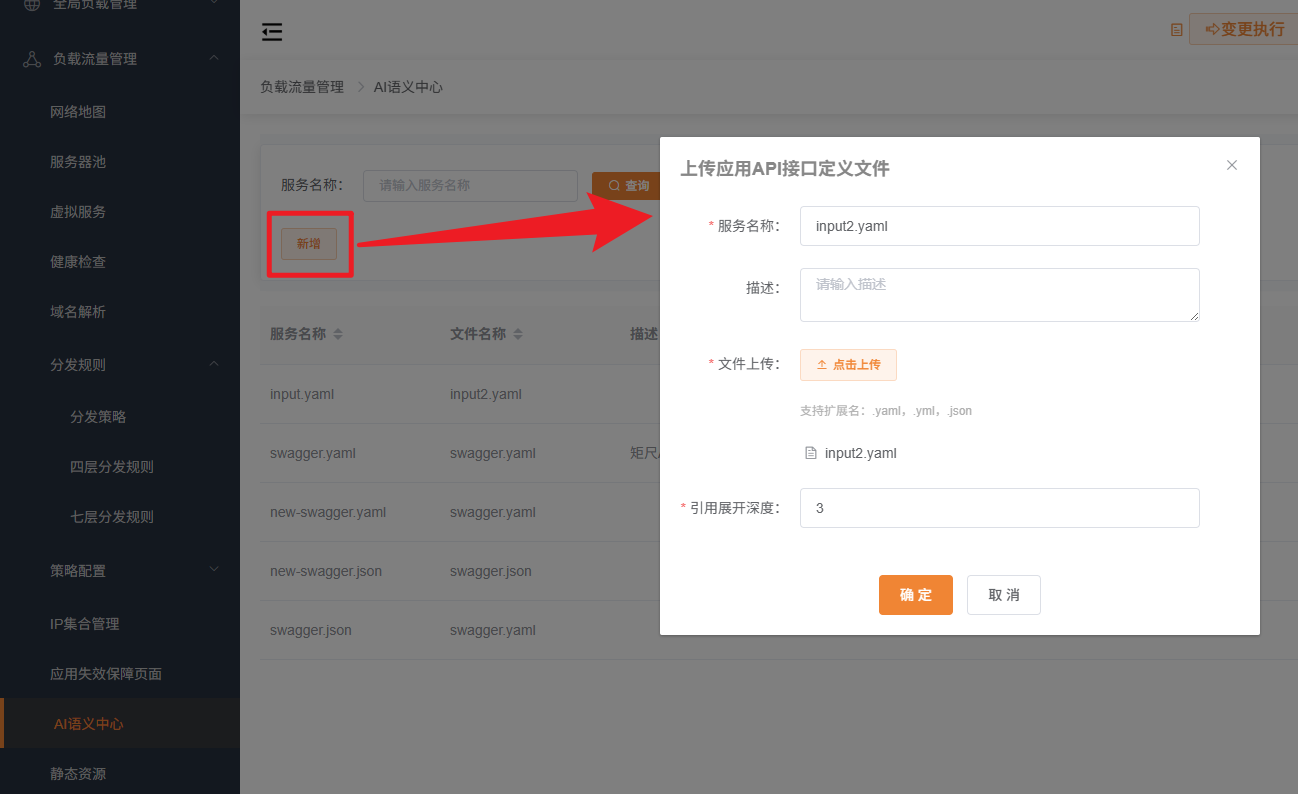Go to the 虚拟服务 page

point(78,212)
